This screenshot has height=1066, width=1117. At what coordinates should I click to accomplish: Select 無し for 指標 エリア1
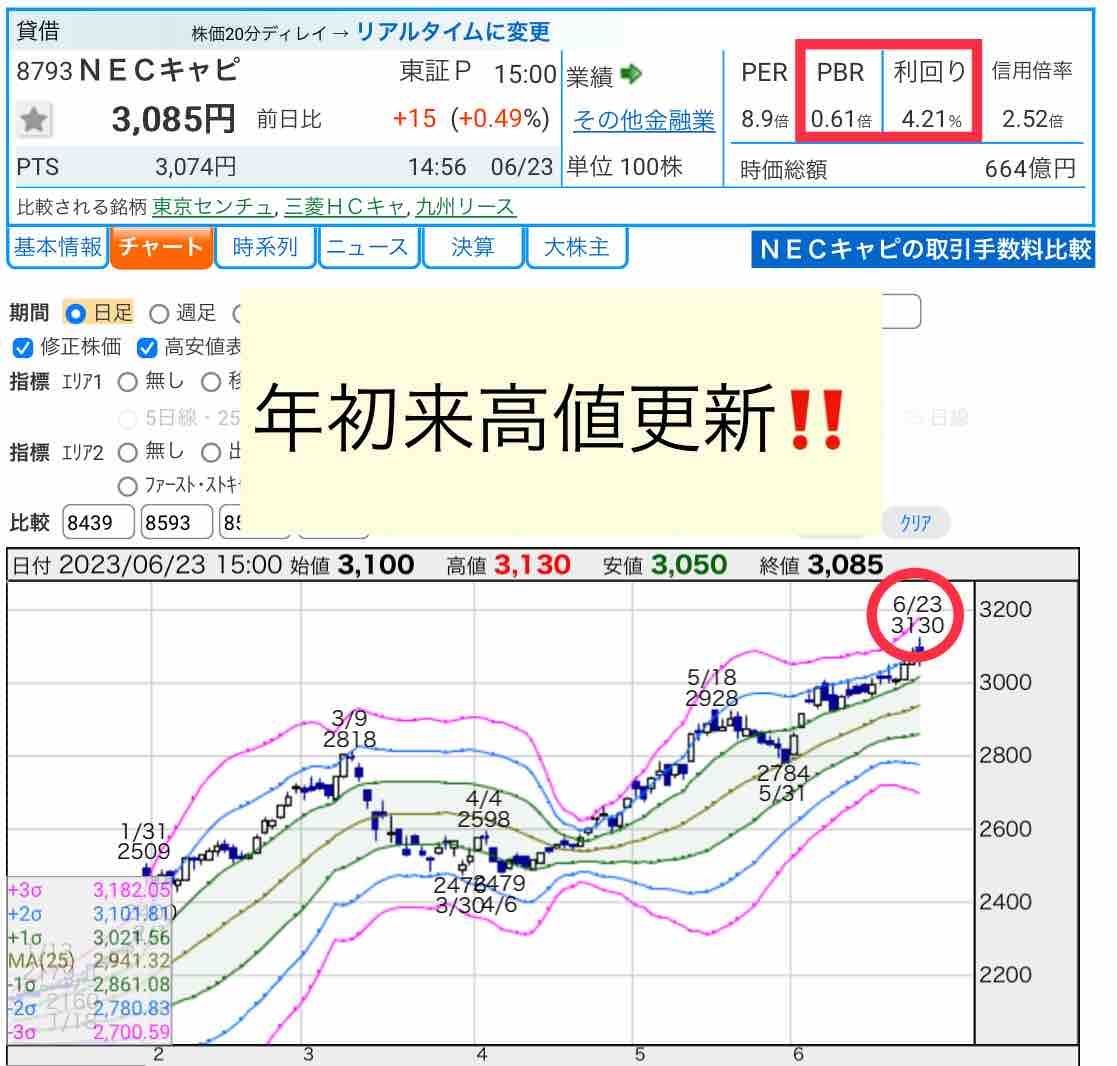(128, 383)
